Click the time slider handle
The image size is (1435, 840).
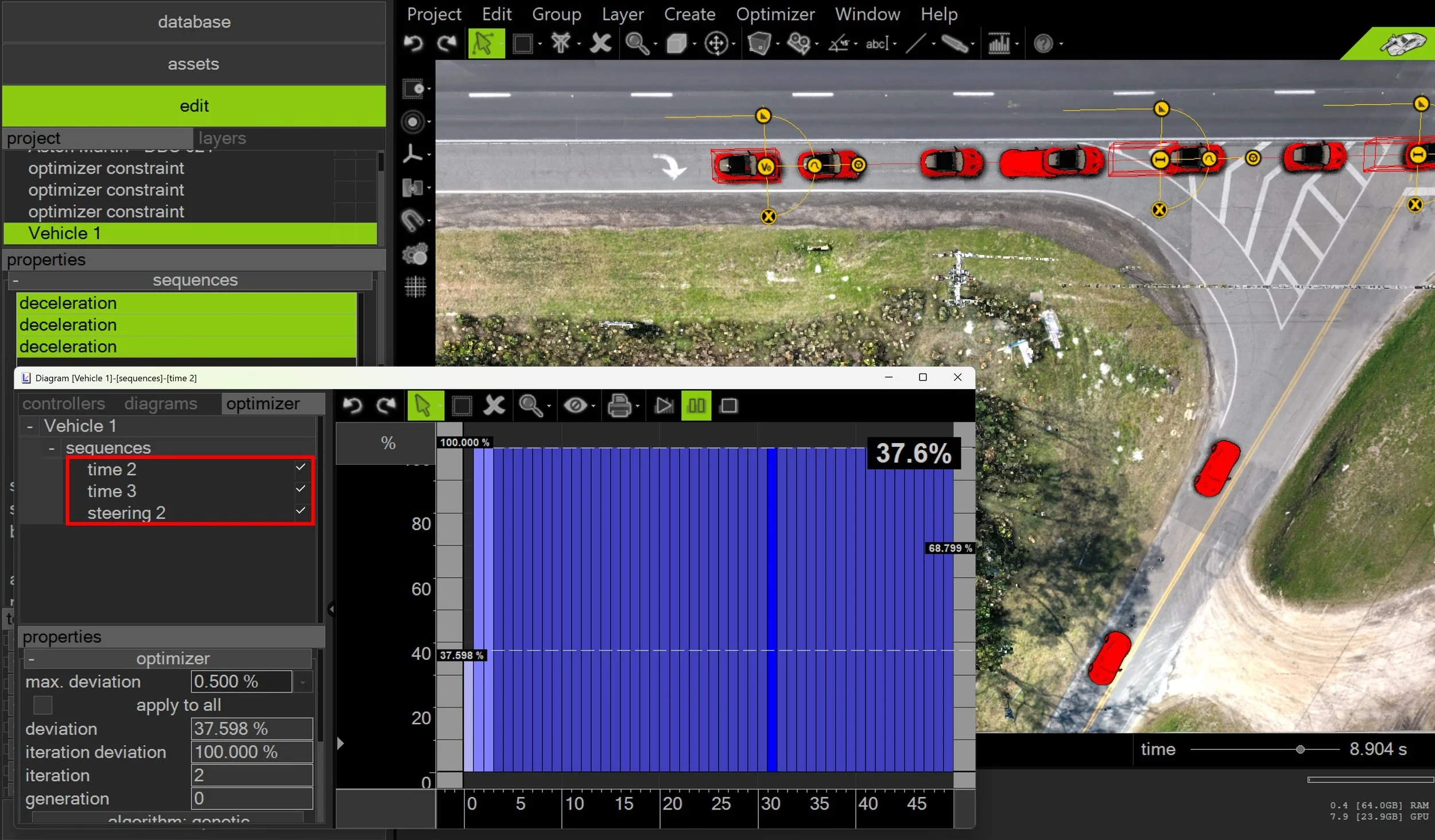[x=1300, y=749]
